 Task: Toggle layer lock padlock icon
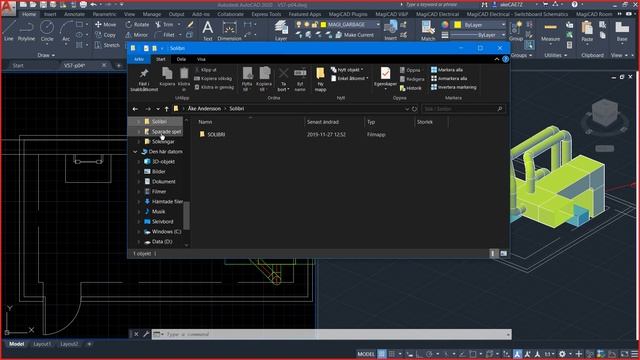click(x=315, y=25)
